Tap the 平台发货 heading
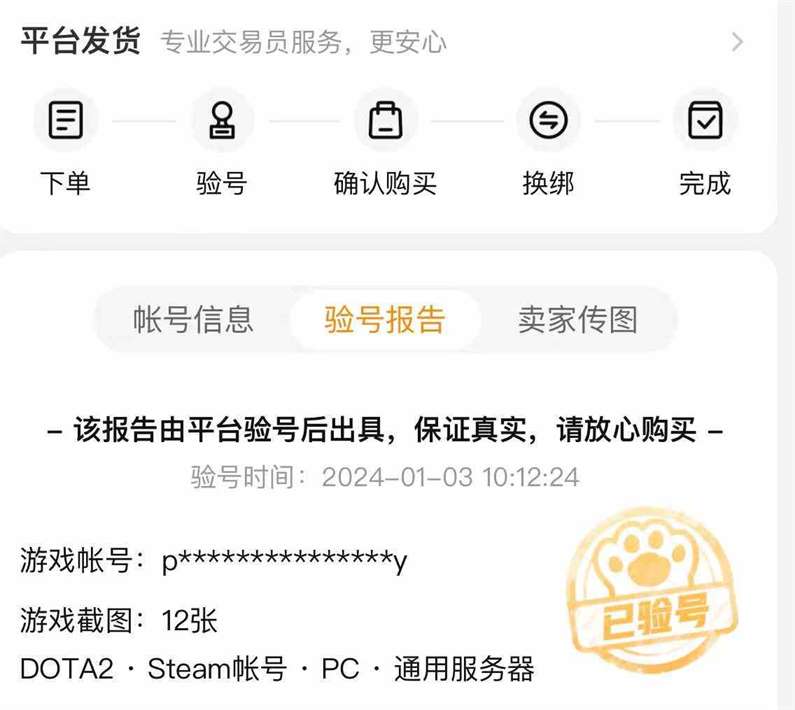The width and height of the screenshot is (795, 710). coord(81,41)
